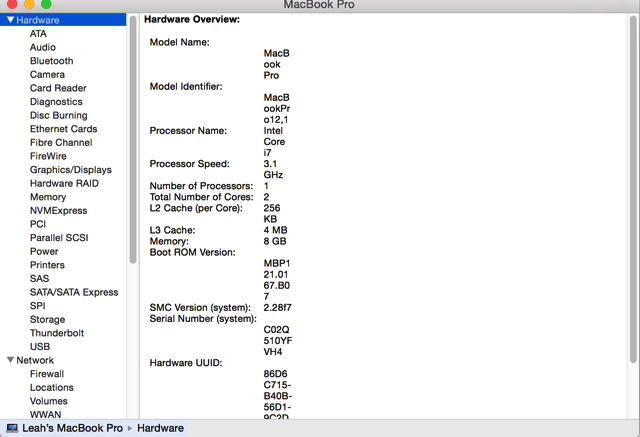Click the 2.28f7 SMC version value
Image resolution: width=640 pixels, height=437 pixels.
point(278,307)
